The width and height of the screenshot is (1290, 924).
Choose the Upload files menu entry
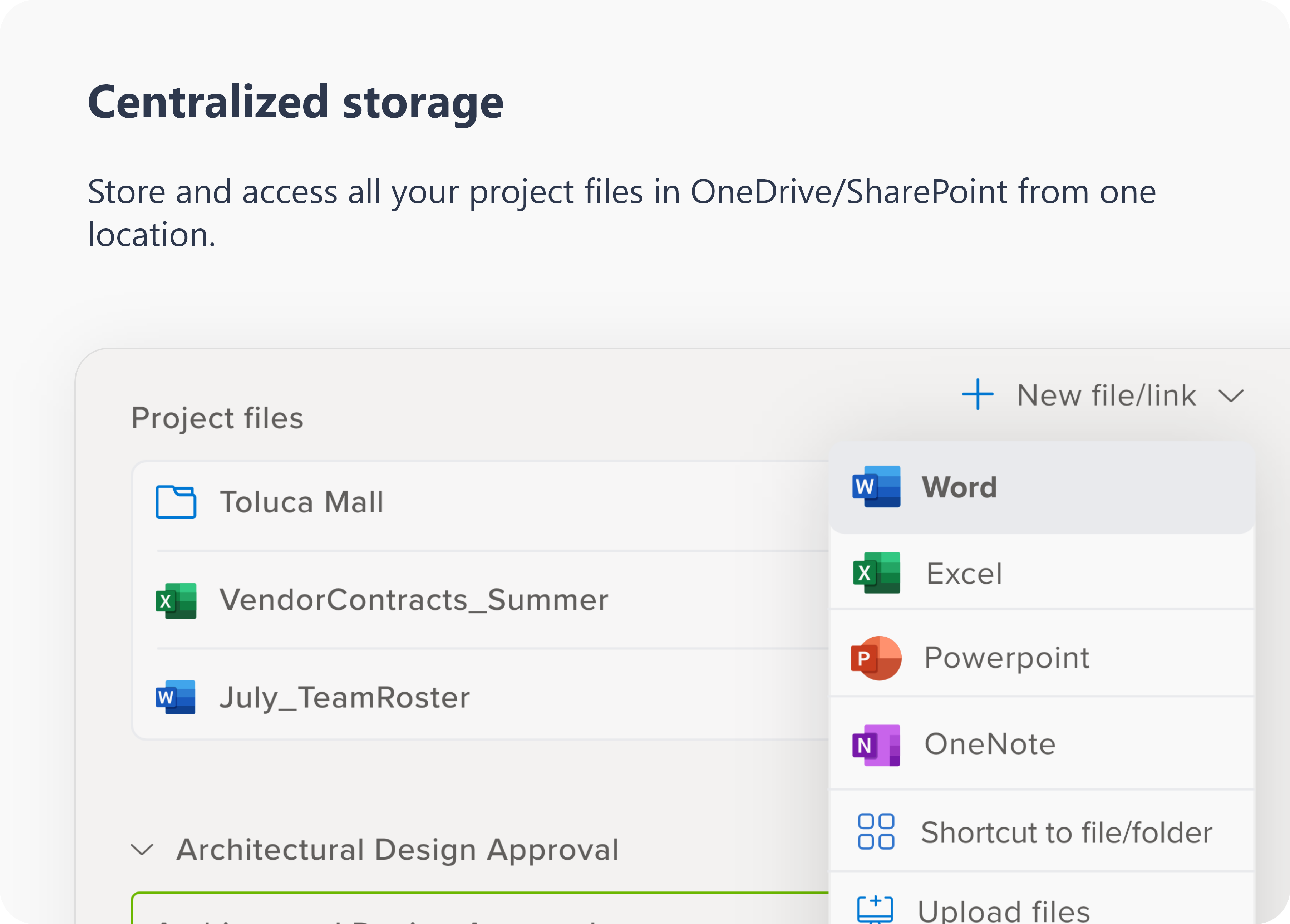coord(1042,899)
